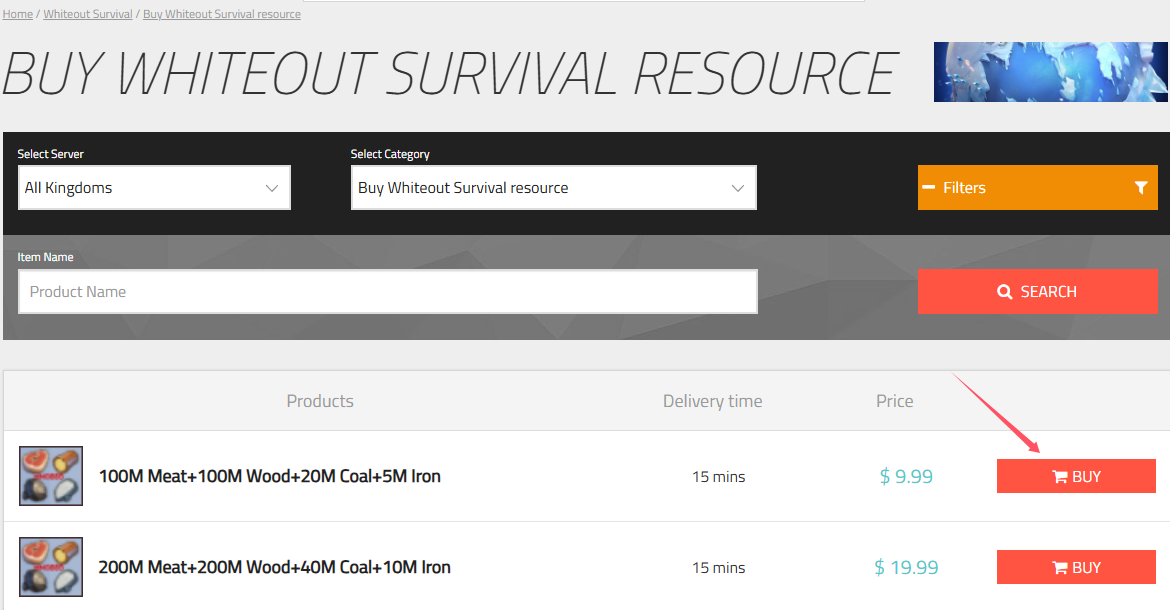Click the red SEARCH button
The width and height of the screenshot is (1170, 610).
[x=1037, y=292]
